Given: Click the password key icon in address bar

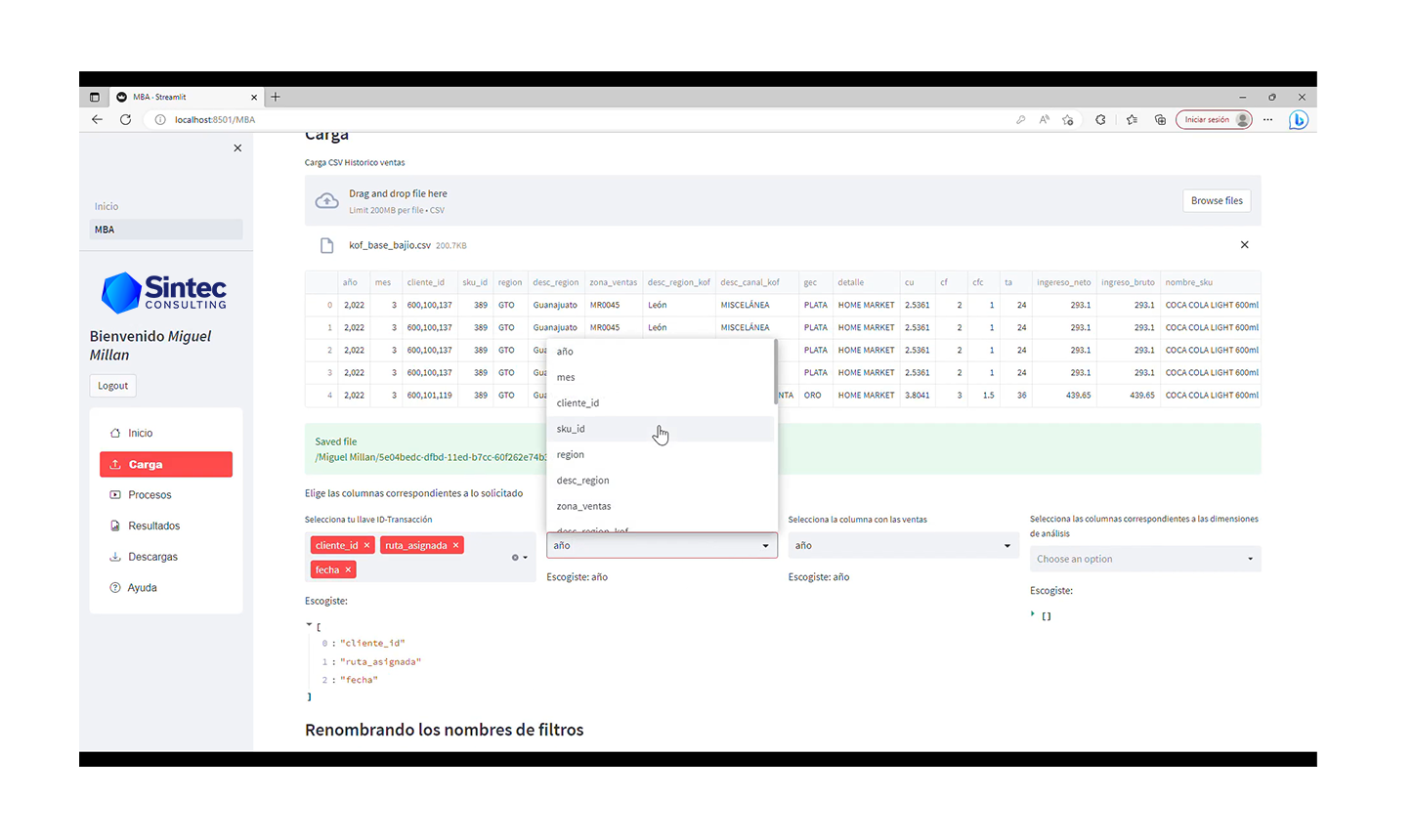Looking at the screenshot, I should tap(1020, 120).
